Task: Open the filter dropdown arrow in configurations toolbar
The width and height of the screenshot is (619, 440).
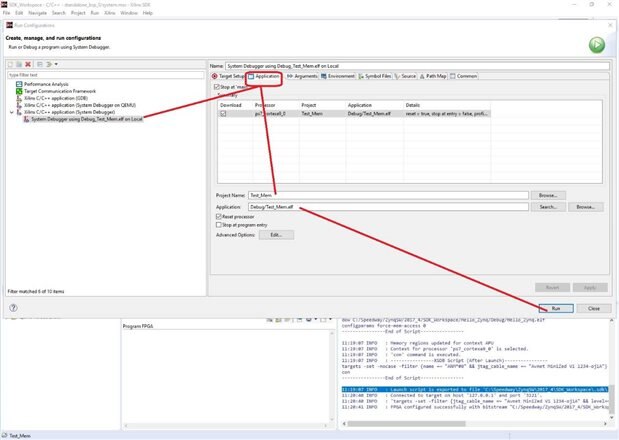Action: tap(54, 64)
